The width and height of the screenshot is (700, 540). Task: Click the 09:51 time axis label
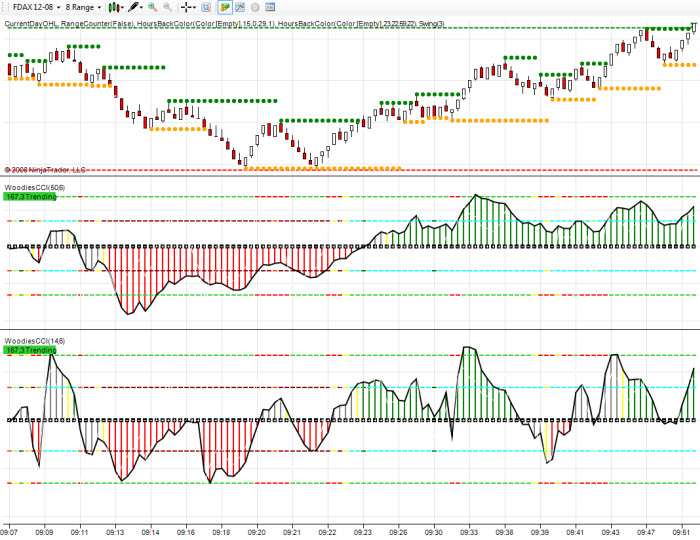[682, 532]
